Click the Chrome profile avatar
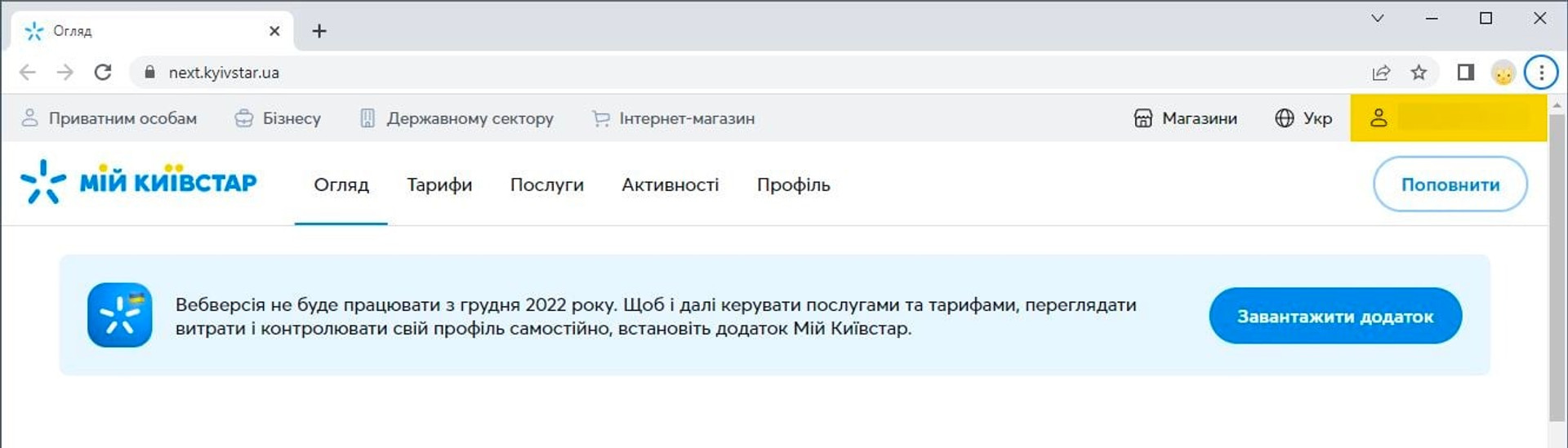Image resolution: width=1568 pixels, height=448 pixels. (x=1503, y=73)
